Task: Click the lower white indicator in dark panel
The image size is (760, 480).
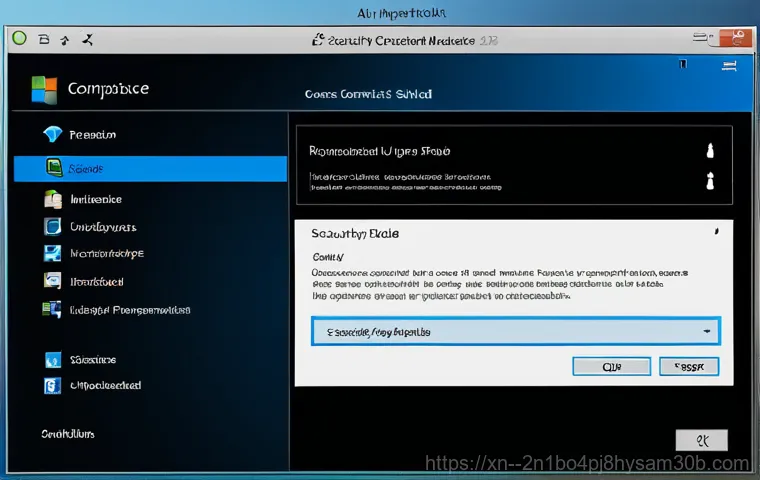Action: [710, 182]
